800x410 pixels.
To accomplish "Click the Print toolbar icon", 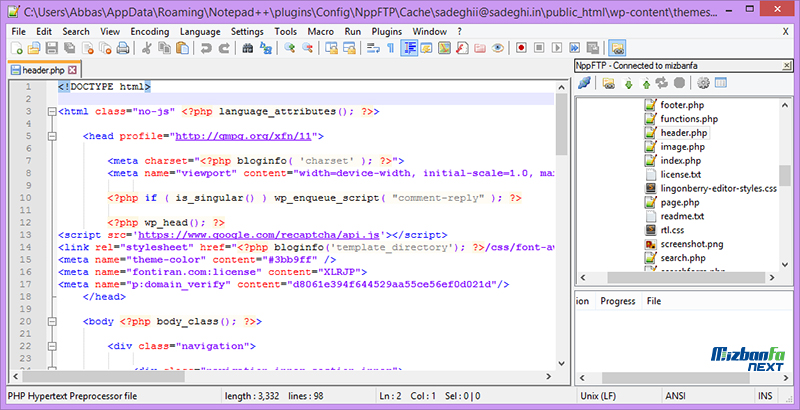I will click(x=123, y=48).
